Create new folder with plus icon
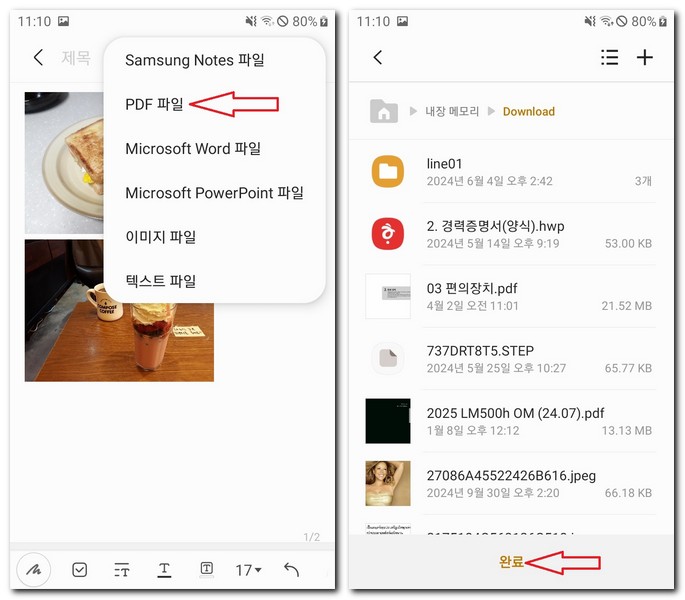The width and height of the screenshot is (685, 600). coord(644,57)
